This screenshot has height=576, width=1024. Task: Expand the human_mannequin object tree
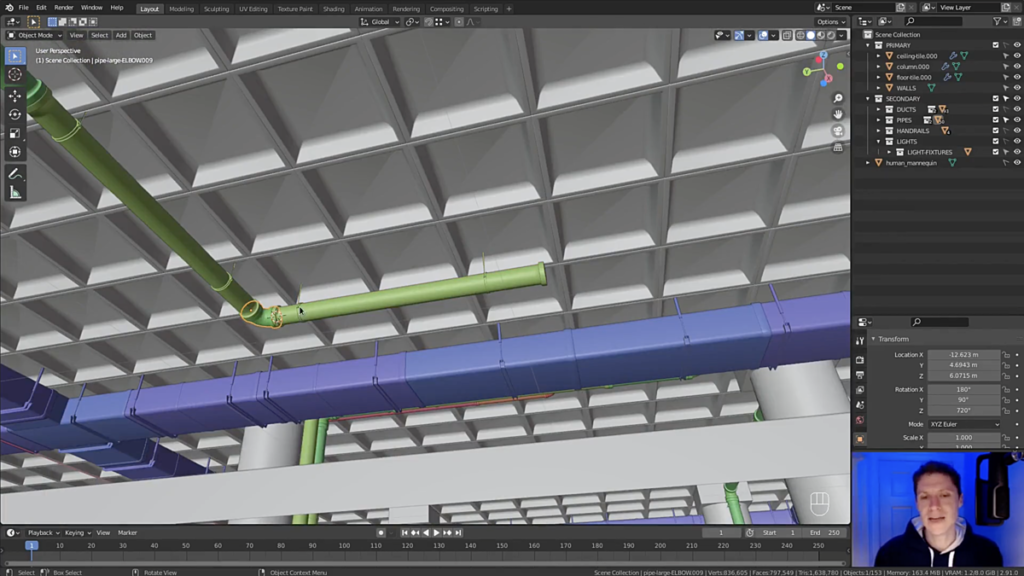[868, 163]
